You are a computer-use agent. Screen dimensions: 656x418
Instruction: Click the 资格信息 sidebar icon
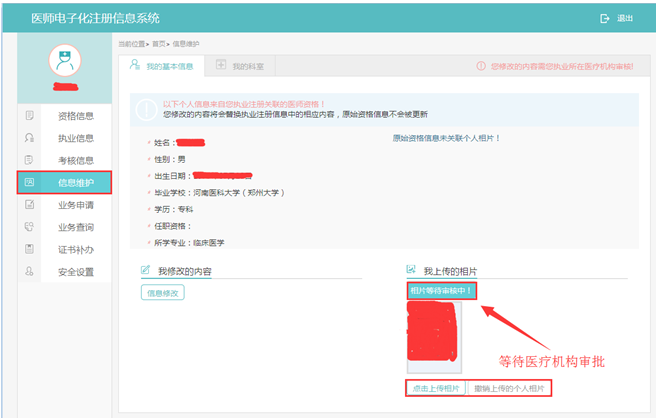pos(29,116)
